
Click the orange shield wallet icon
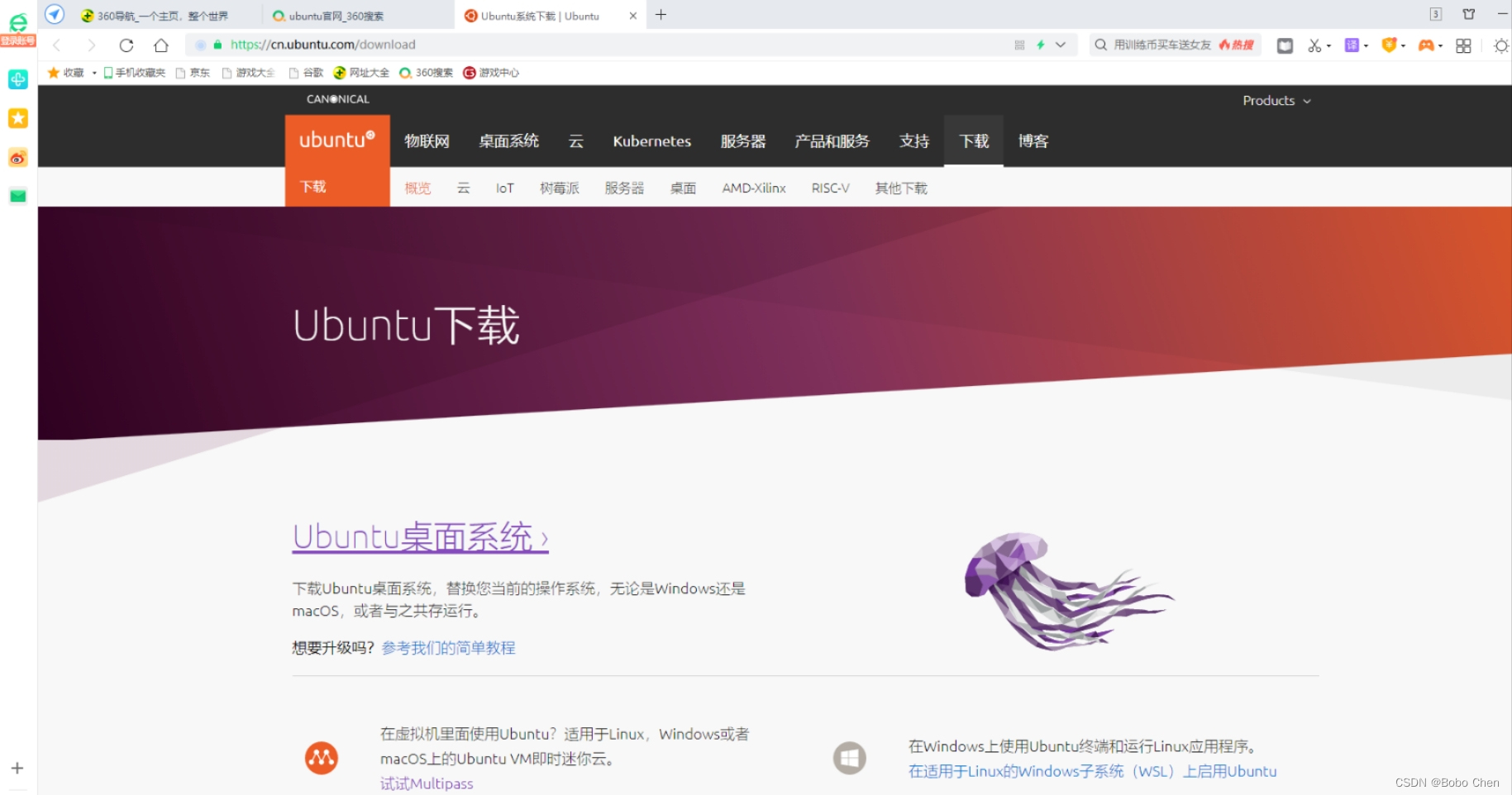pyautogui.click(x=1389, y=45)
